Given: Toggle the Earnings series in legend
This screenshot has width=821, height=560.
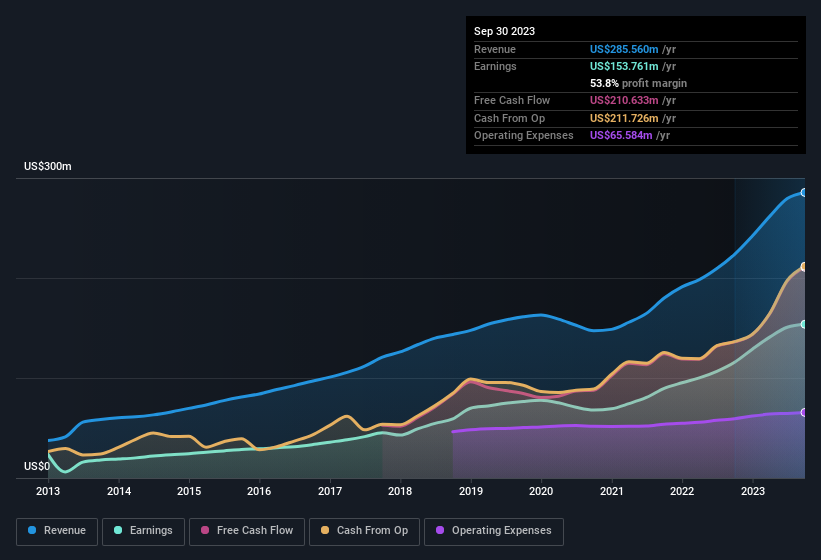Looking at the screenshot, I should click(143, 531).
